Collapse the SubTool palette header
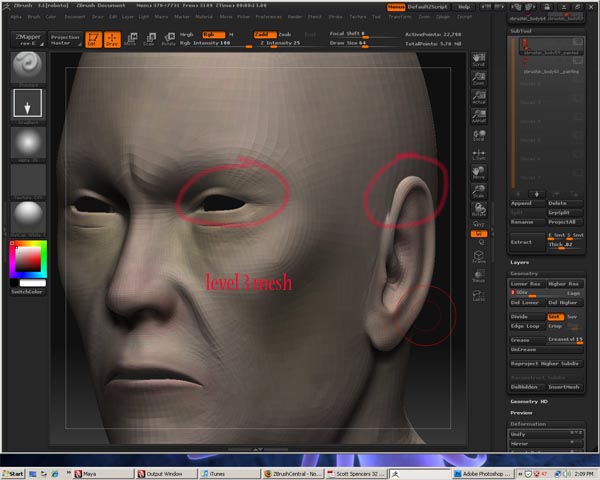The width and height of the screenshot is (600, 480). (x=521, y=31)
